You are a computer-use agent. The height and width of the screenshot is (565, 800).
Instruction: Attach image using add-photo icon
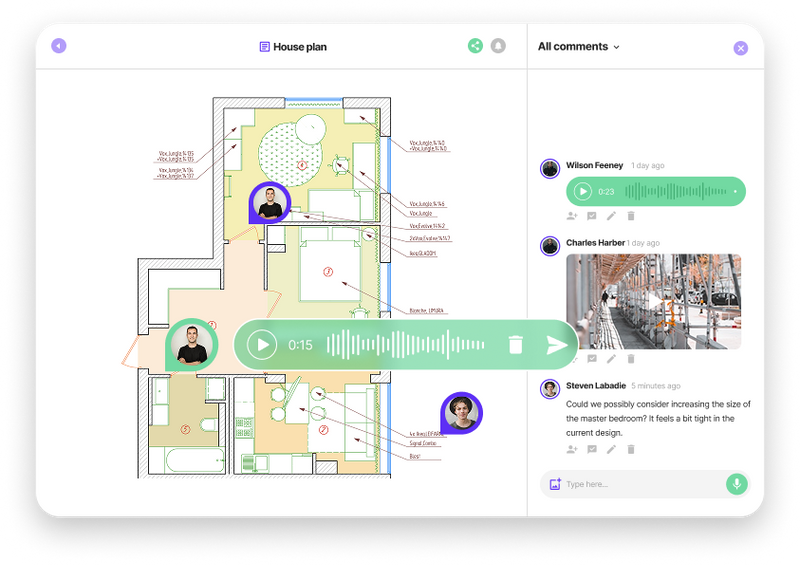[555, 484]
